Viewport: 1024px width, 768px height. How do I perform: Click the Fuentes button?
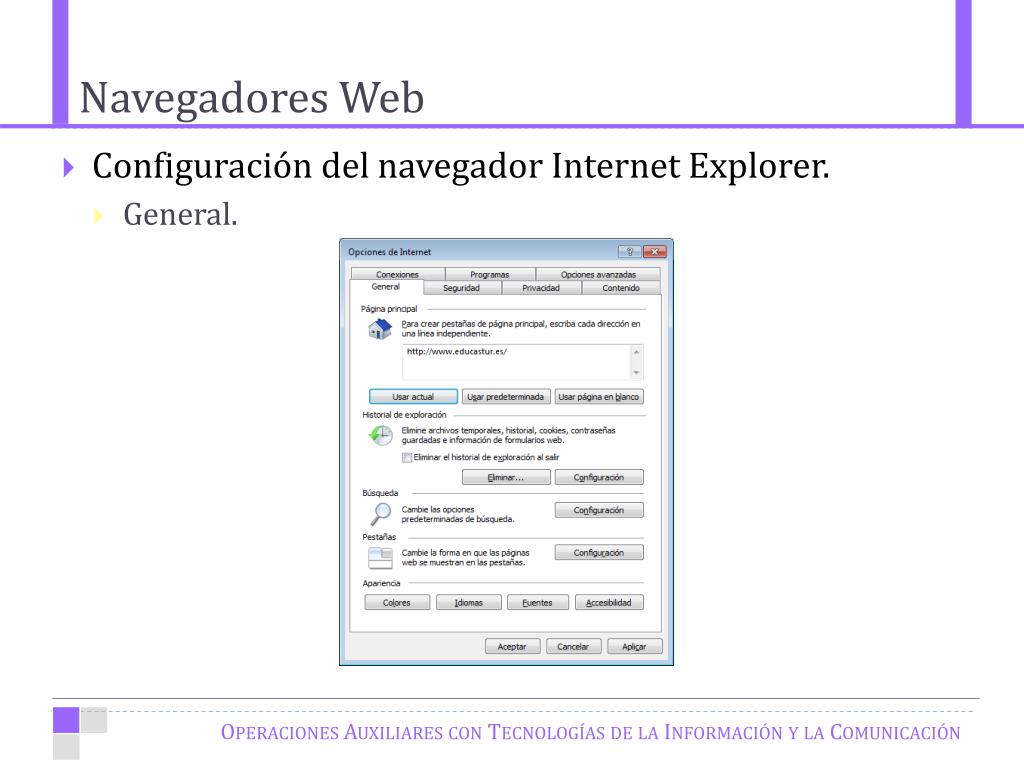[x=537, y=602]
